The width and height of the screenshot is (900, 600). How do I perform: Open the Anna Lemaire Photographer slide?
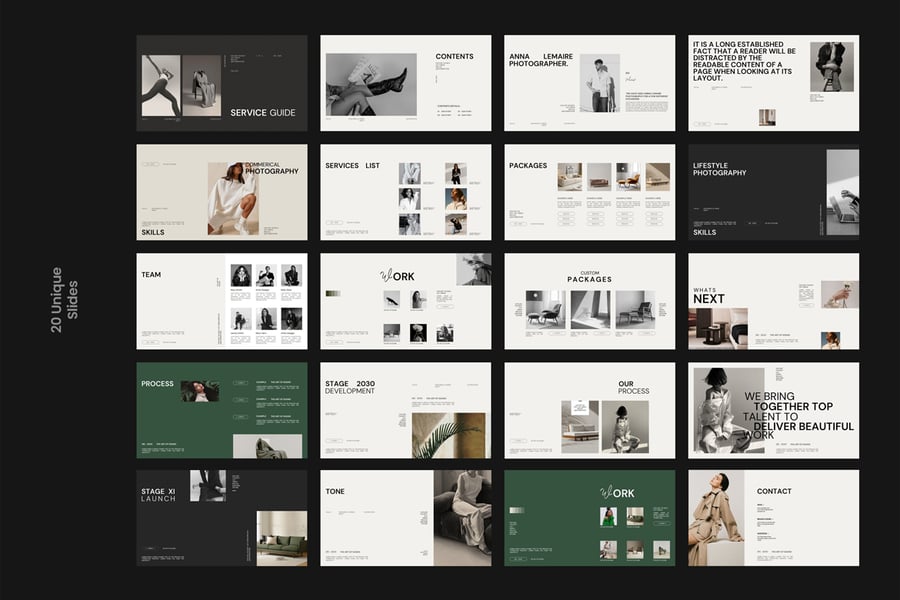pos(589,83)
